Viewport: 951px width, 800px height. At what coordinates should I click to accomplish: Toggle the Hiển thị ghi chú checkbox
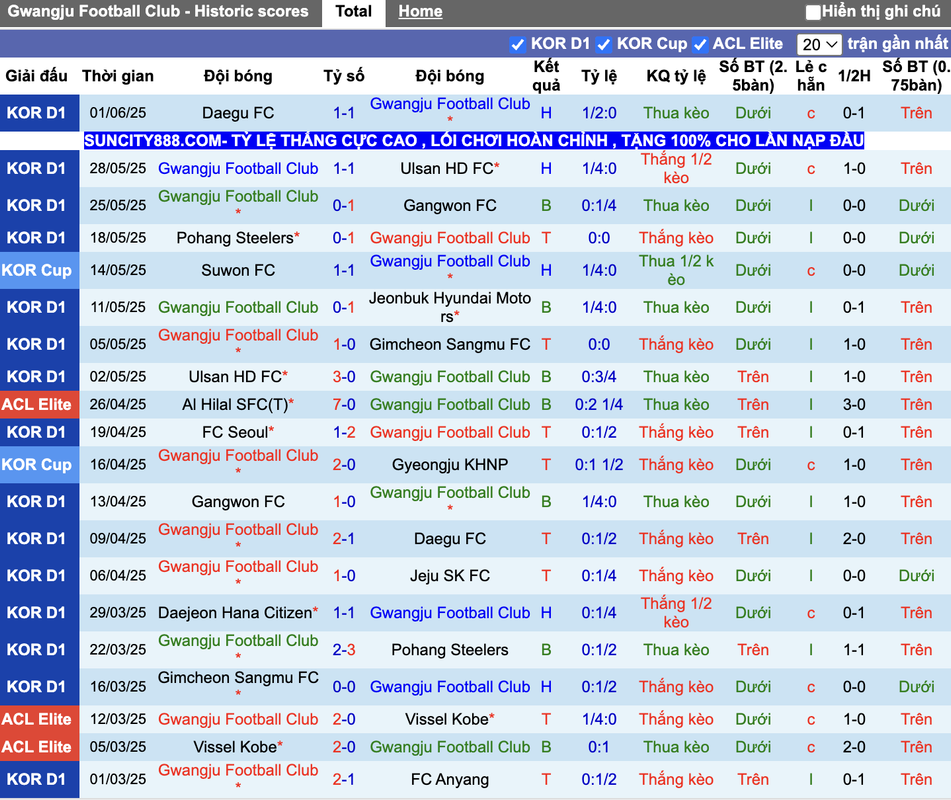813,12
